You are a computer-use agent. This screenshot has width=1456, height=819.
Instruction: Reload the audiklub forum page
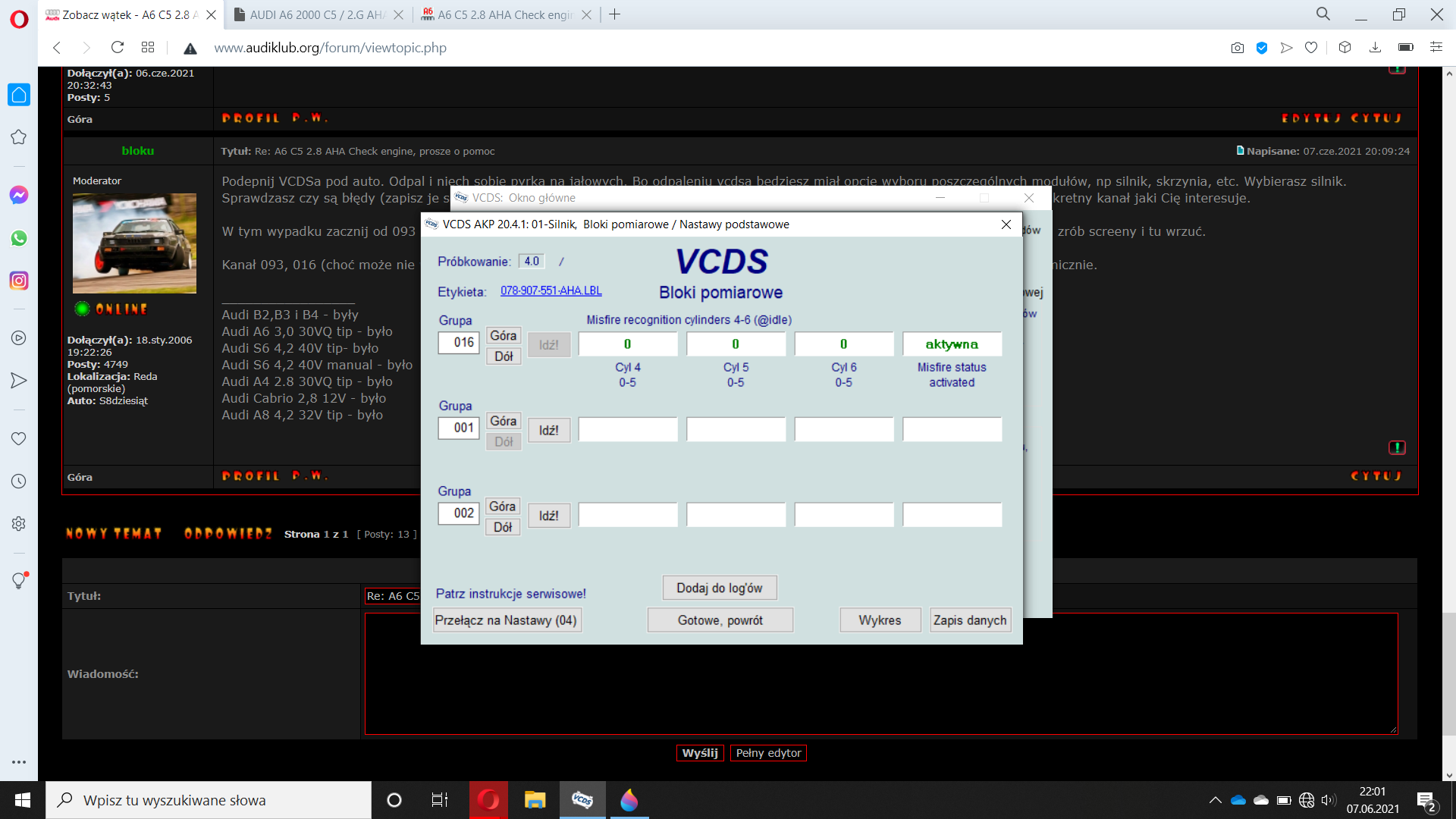pyautogui.click(x=117, y=48)
